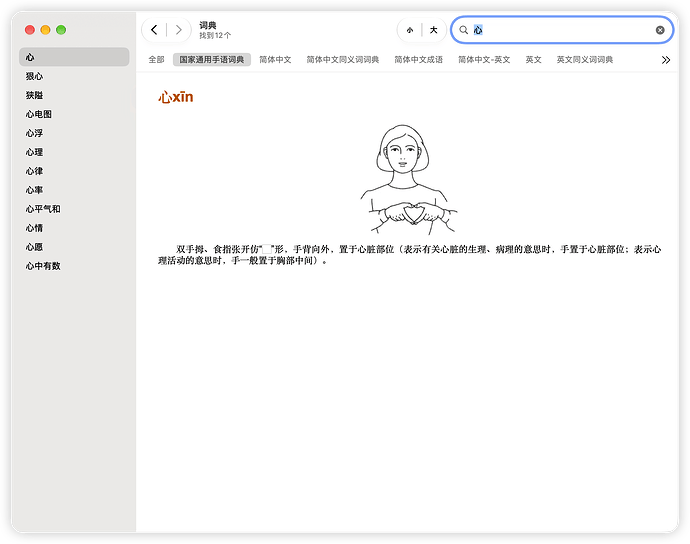Click the 心xīn headword title

[176, 97]
